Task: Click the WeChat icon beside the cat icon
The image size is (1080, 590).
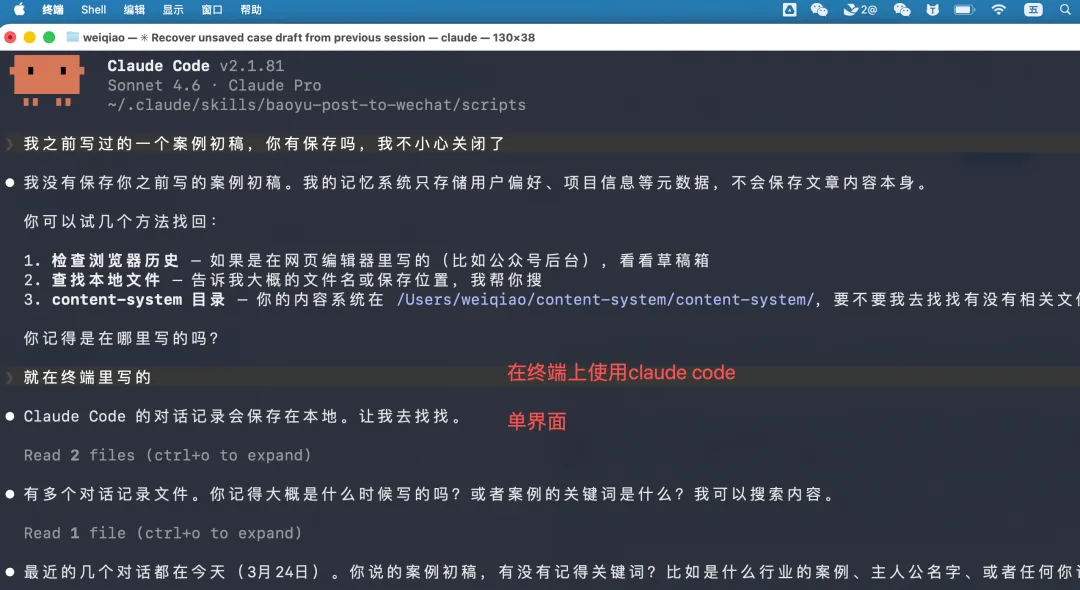Action: (902, 10)
